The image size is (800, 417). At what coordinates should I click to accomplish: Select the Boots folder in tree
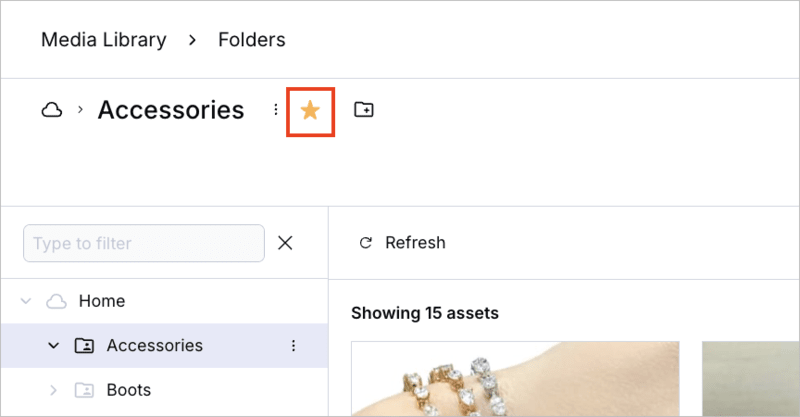(128, 390)
